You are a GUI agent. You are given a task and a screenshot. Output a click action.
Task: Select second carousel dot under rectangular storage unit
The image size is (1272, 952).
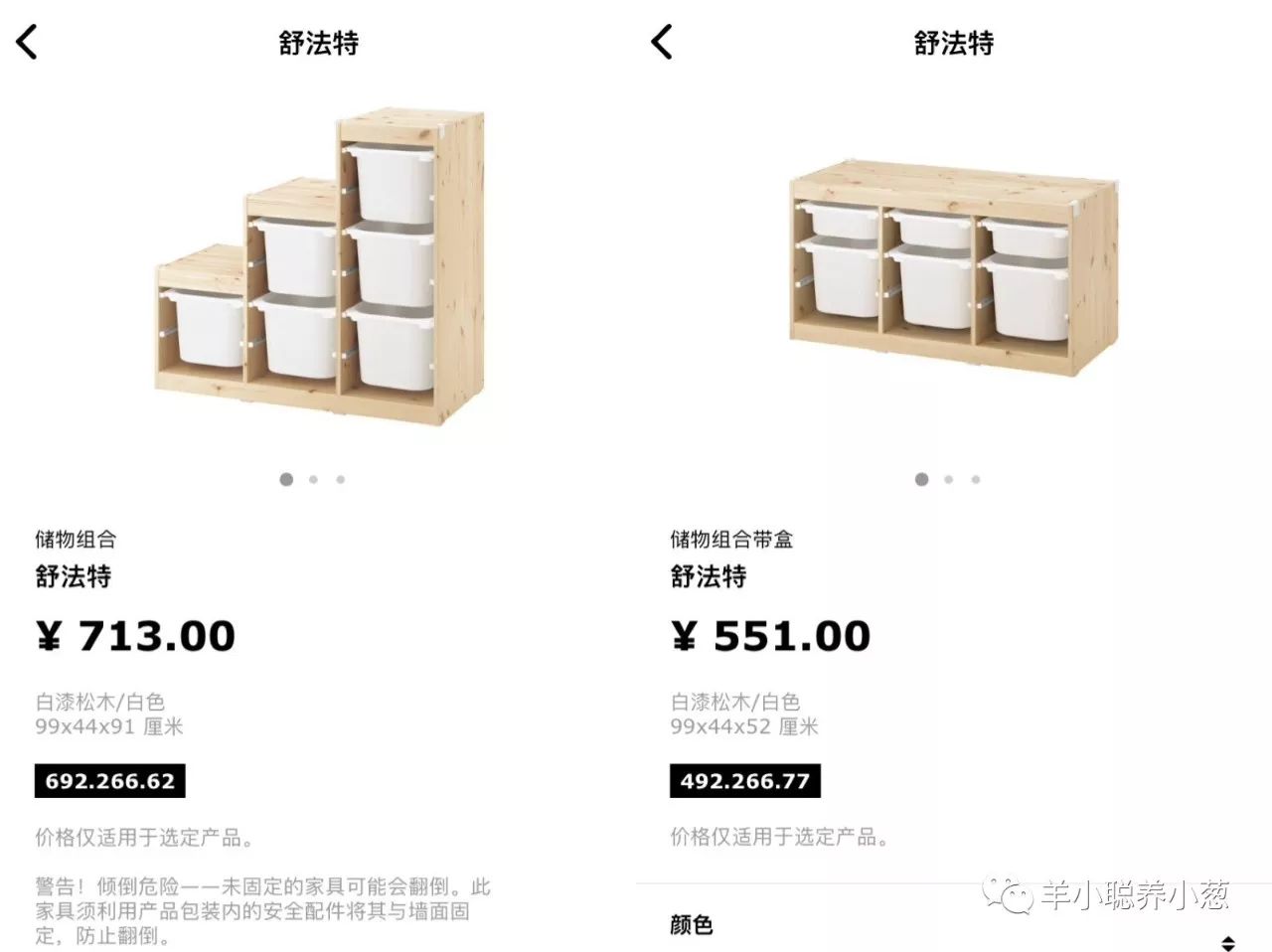(948, 479)
